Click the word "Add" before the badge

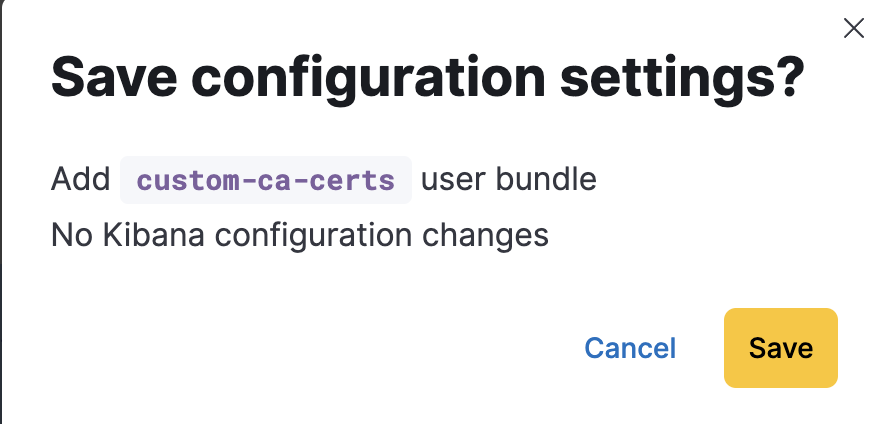80,180
